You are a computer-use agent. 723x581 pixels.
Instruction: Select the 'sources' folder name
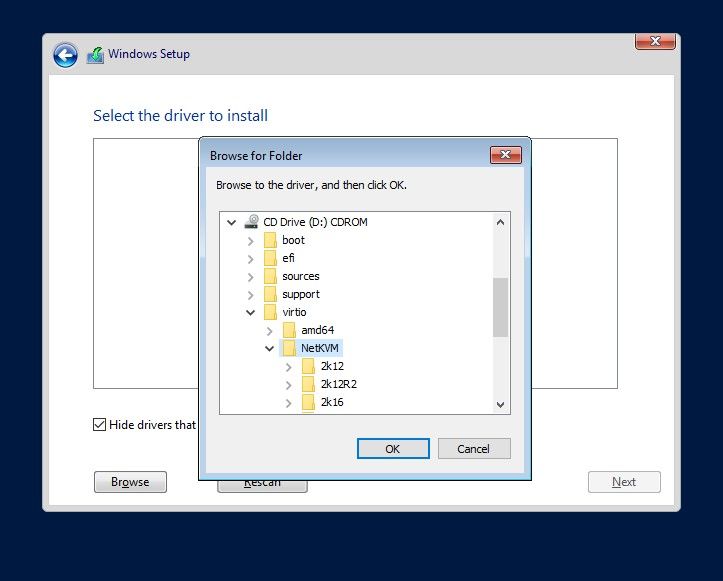[301, 276]
